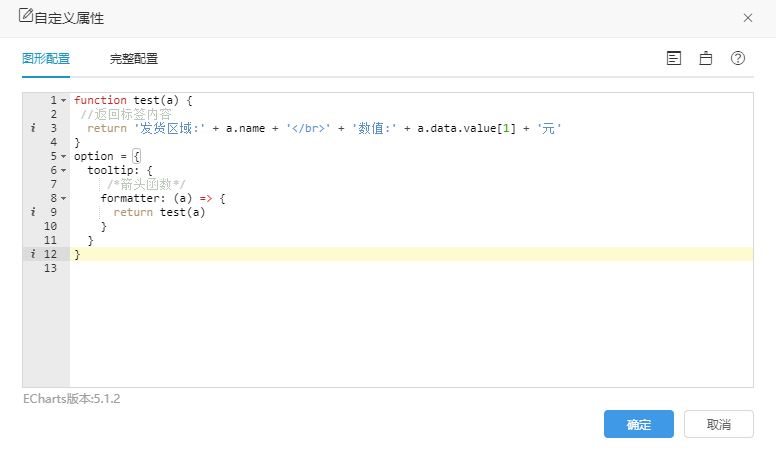Click the edit pencil icon beside 自定义属性
This screenshot has width=776, height=453.
tap(26, 15)
